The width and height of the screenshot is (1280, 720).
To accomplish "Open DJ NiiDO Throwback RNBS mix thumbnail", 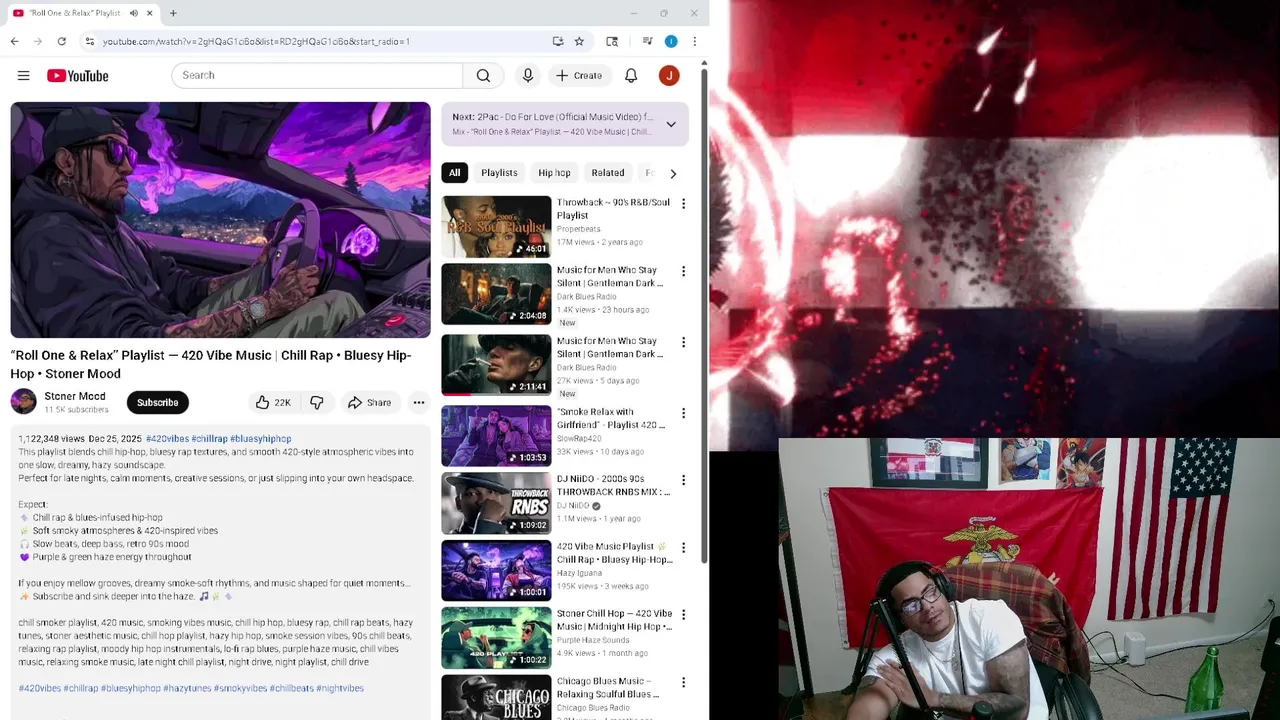I will [x=496, y=503].
